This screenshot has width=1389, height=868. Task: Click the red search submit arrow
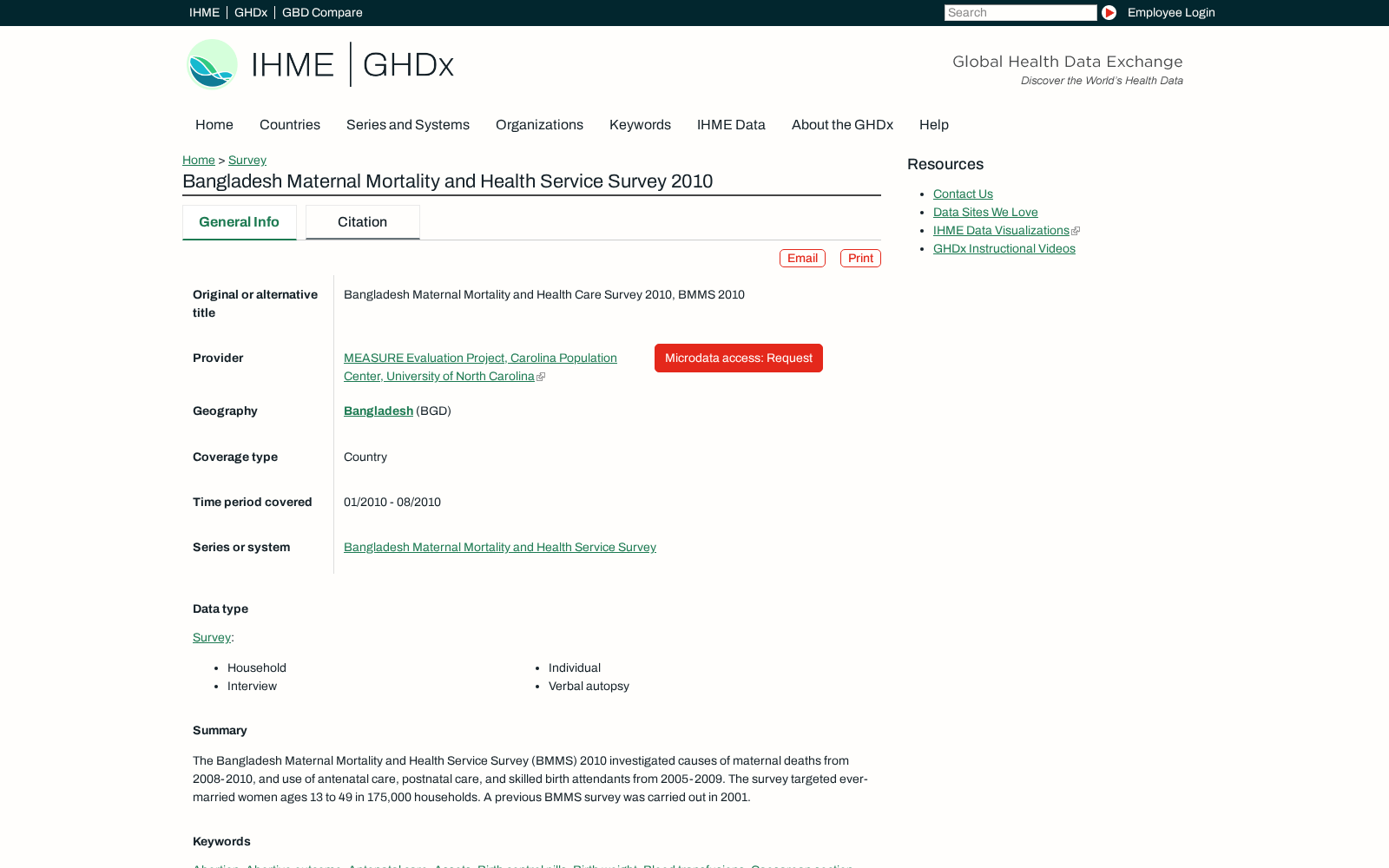click(x=1109, y=12)
